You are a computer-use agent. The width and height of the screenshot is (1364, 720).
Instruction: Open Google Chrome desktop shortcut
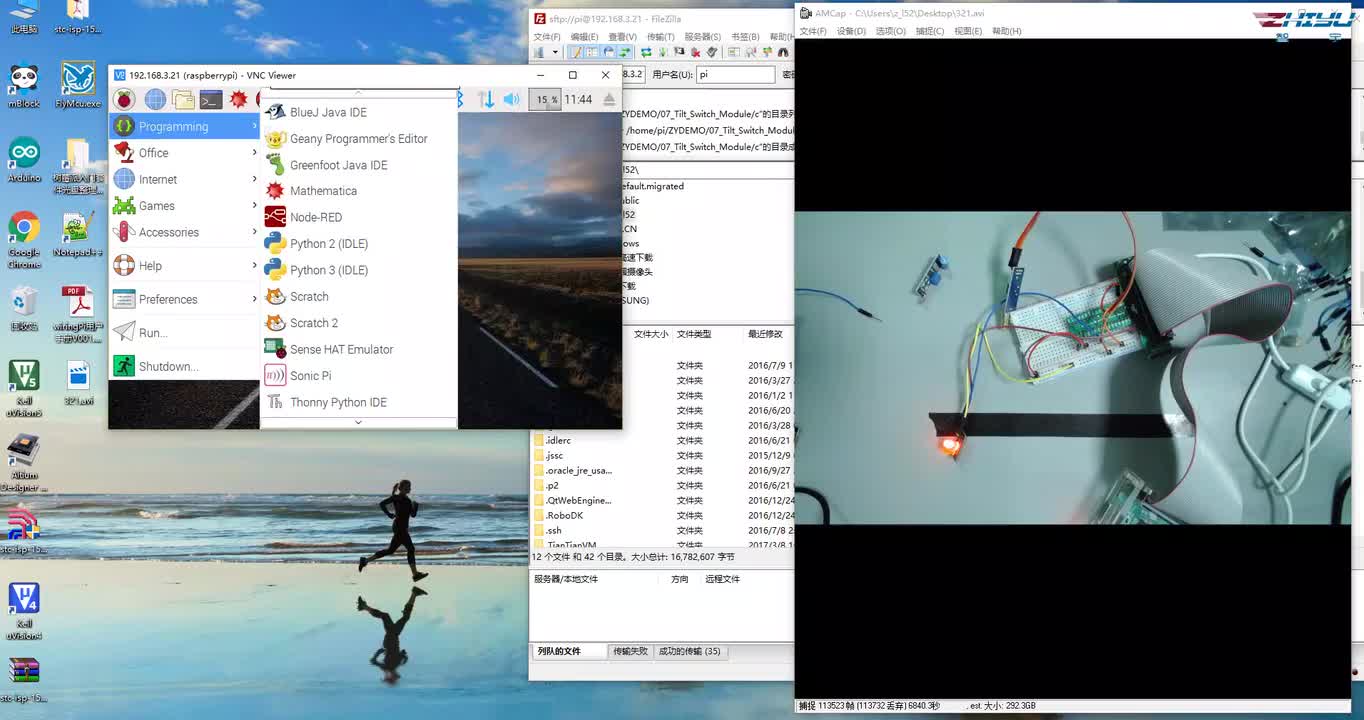tap(24, 240)
